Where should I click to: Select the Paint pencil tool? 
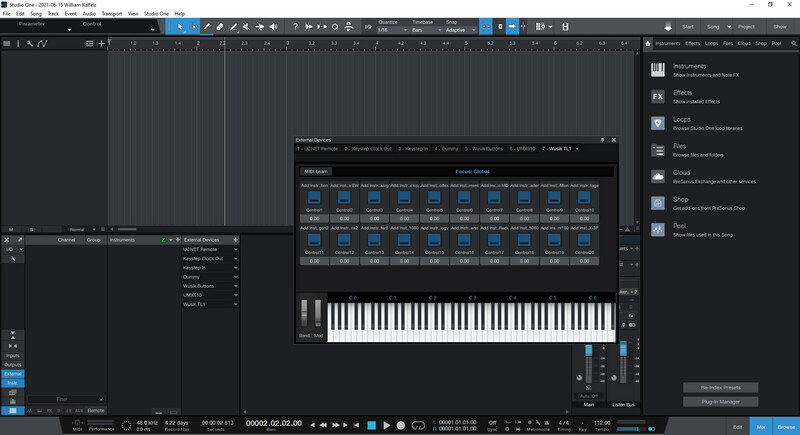[x=233, y=27]
